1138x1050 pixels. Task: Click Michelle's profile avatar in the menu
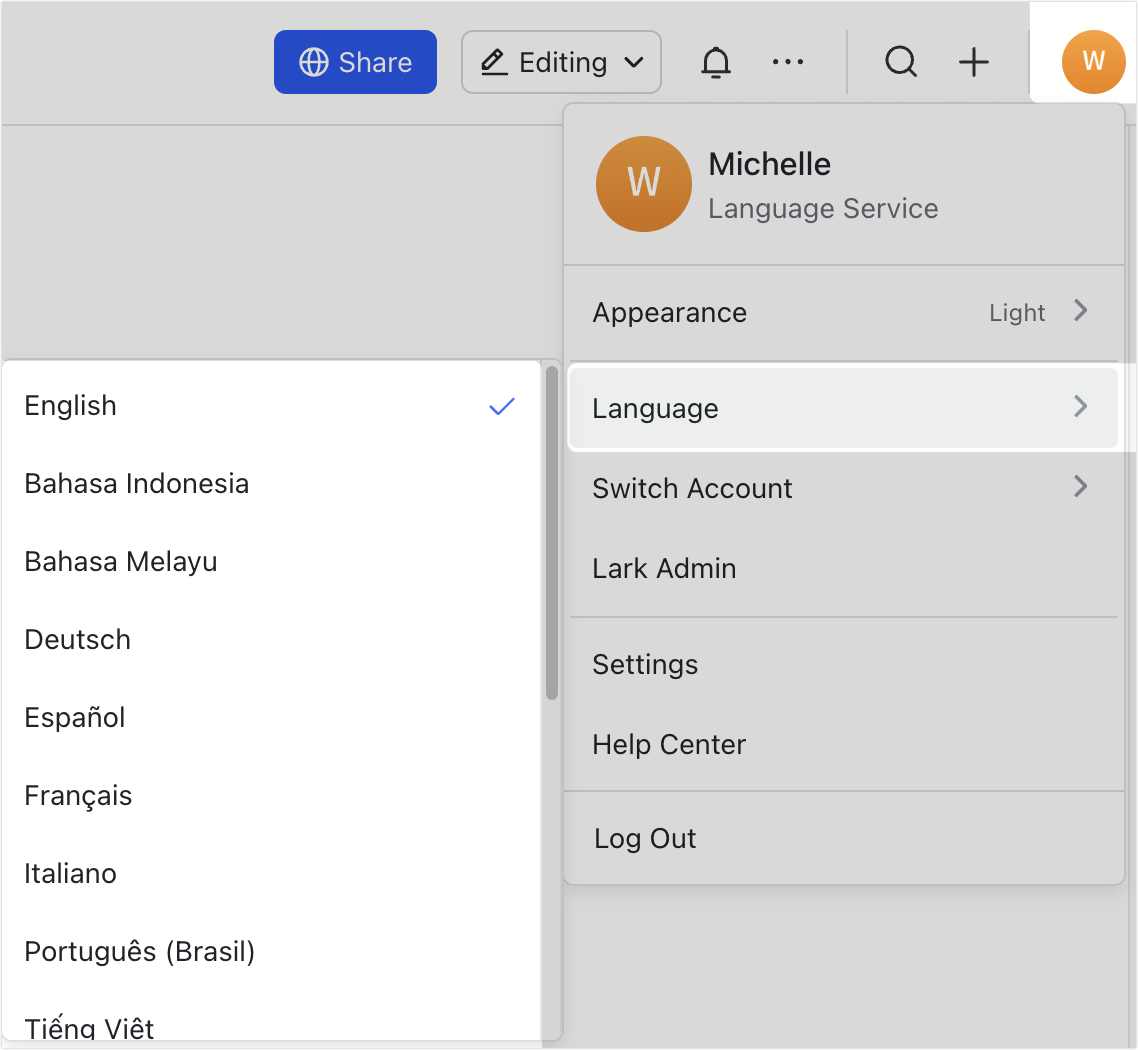pos(643,184)
